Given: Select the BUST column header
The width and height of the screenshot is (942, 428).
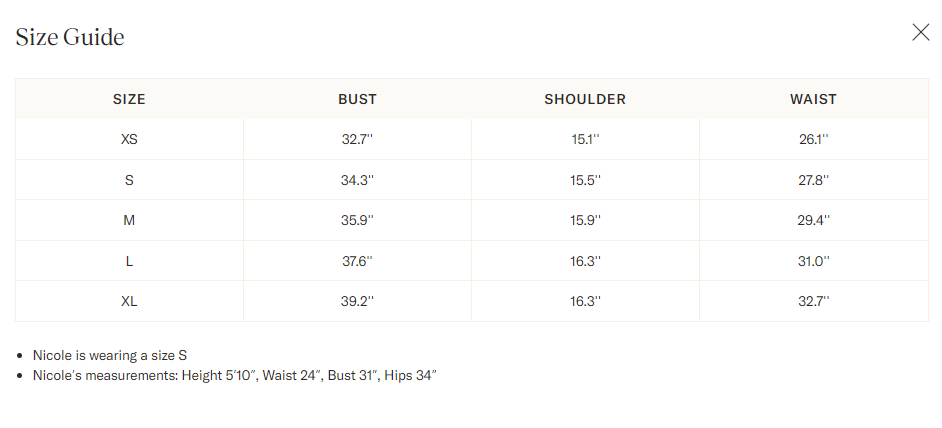Looking at the screenshot, I should pos(357,99).
